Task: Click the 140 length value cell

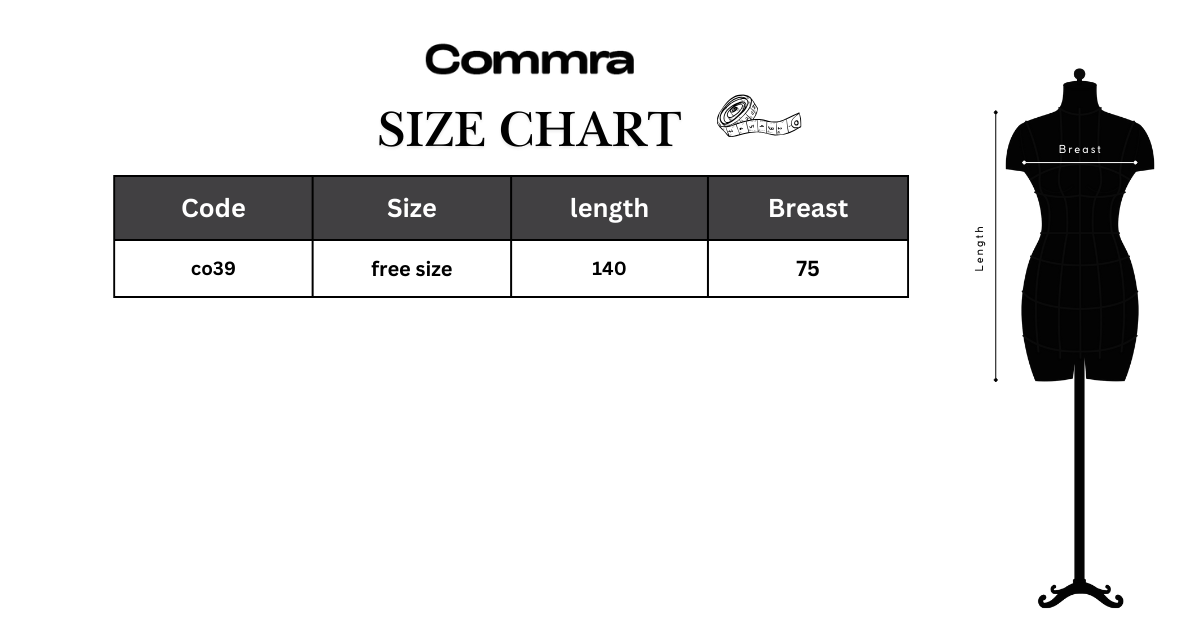Action: (x=609, y=269)
